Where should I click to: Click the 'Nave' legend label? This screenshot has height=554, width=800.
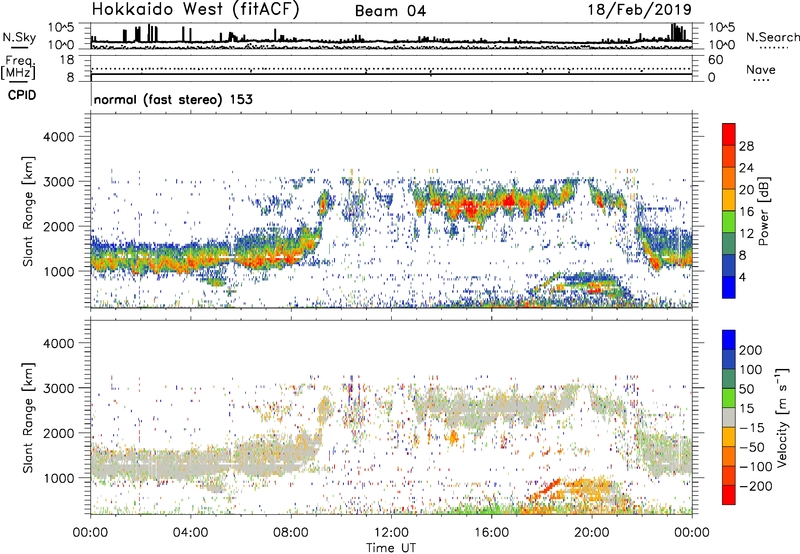(761, 69)
